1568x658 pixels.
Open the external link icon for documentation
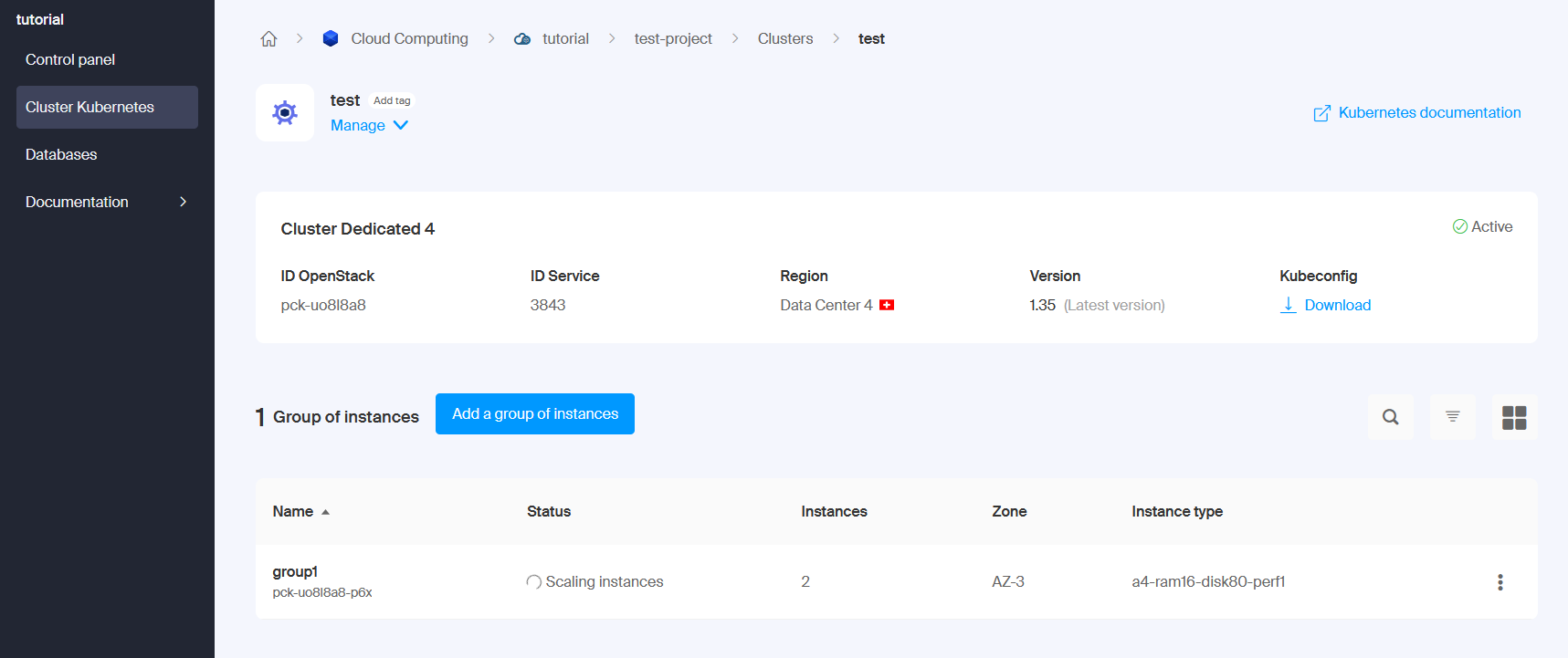point(1321,113)
